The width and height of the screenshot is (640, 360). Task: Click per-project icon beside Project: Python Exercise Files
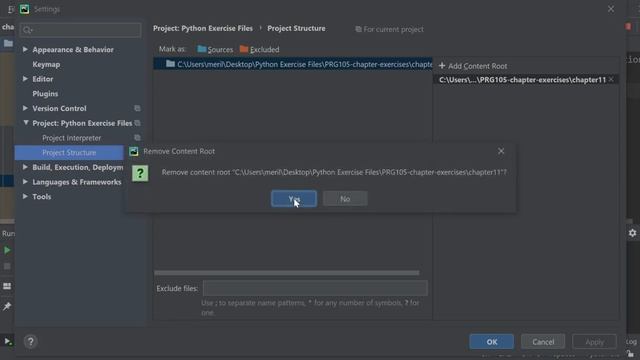tap(137, 123)
